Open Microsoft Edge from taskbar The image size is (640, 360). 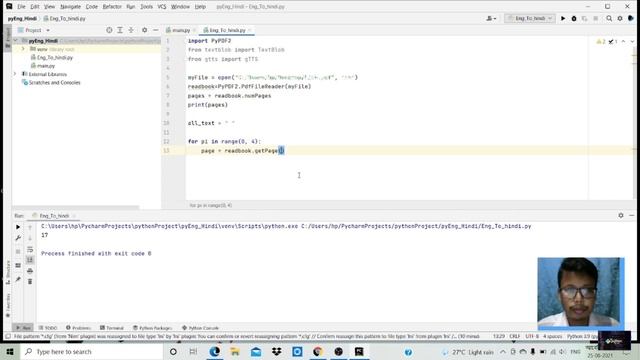[x=214, y=351]
